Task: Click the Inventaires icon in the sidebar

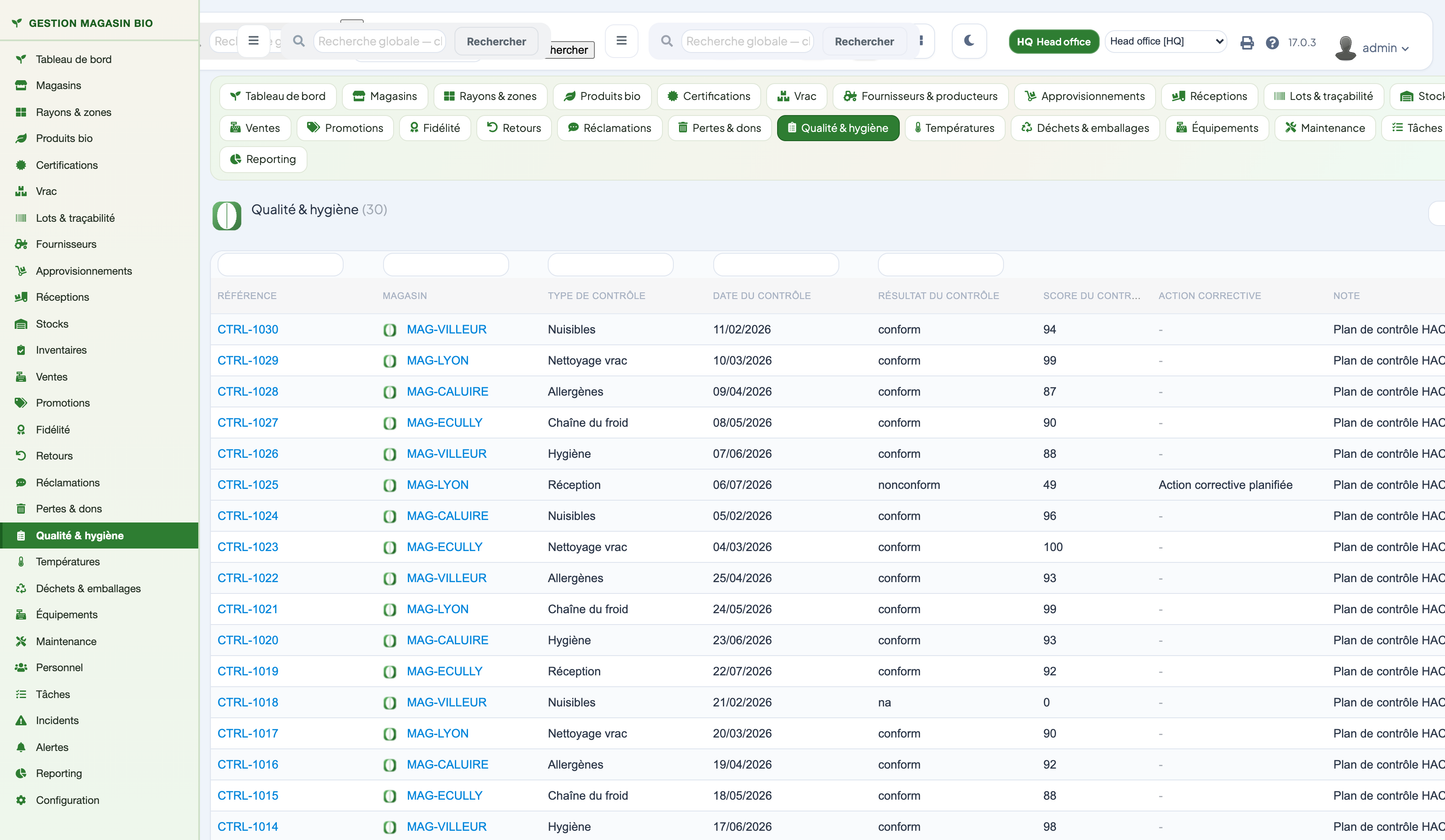Action: pos(21,350)
